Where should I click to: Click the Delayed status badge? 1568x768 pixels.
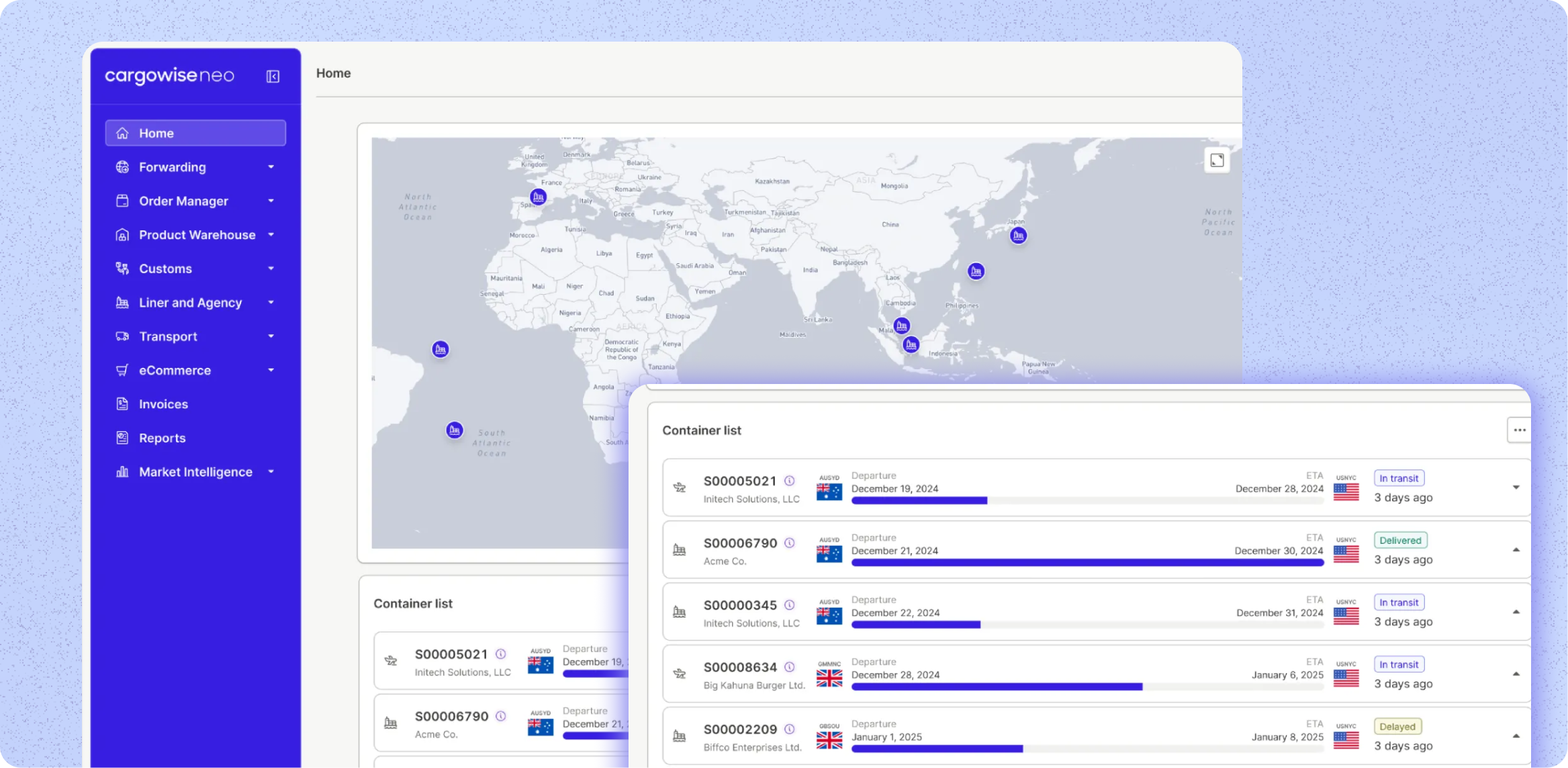(x=1397, y=726)
